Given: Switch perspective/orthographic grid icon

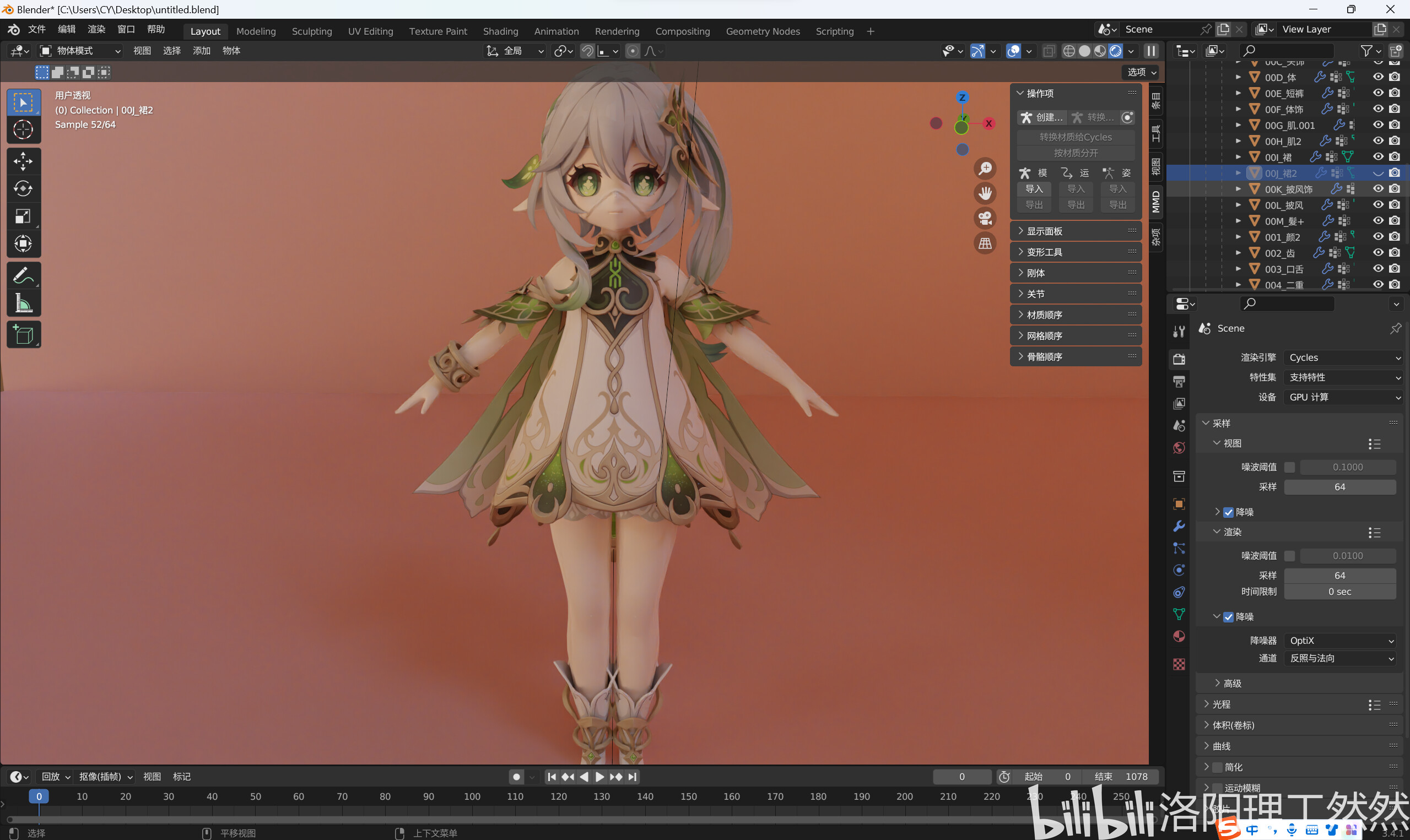Looking at the screenshot, I should coord(986,243).
